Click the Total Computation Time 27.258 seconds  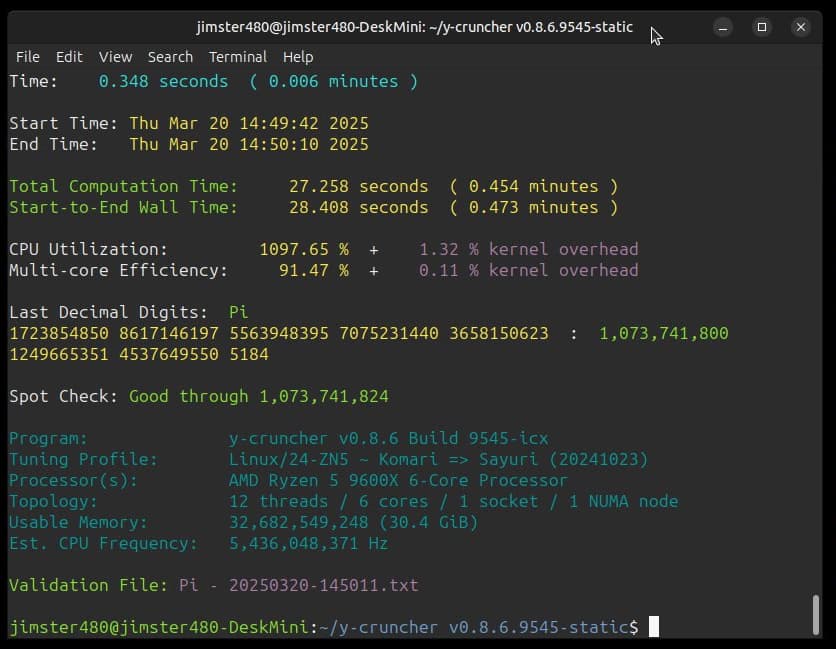pos(358,186)
